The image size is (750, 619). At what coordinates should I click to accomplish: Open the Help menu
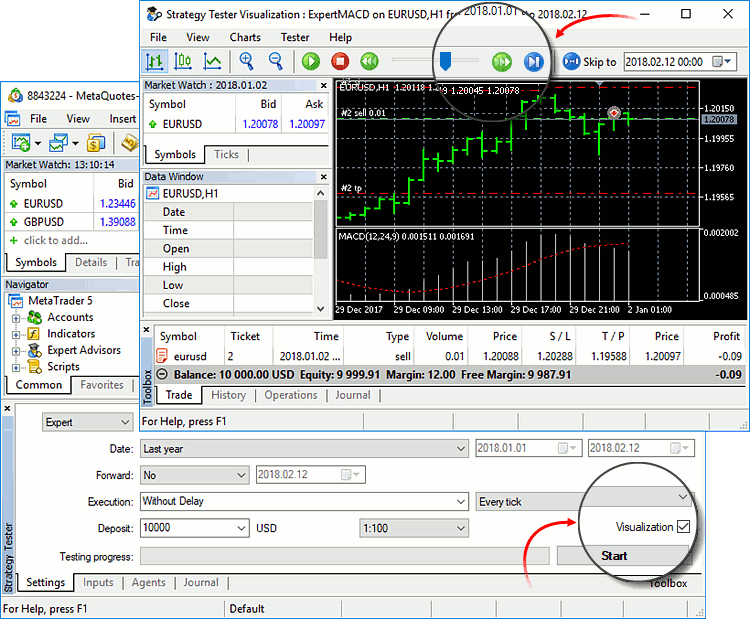(341, 37)
